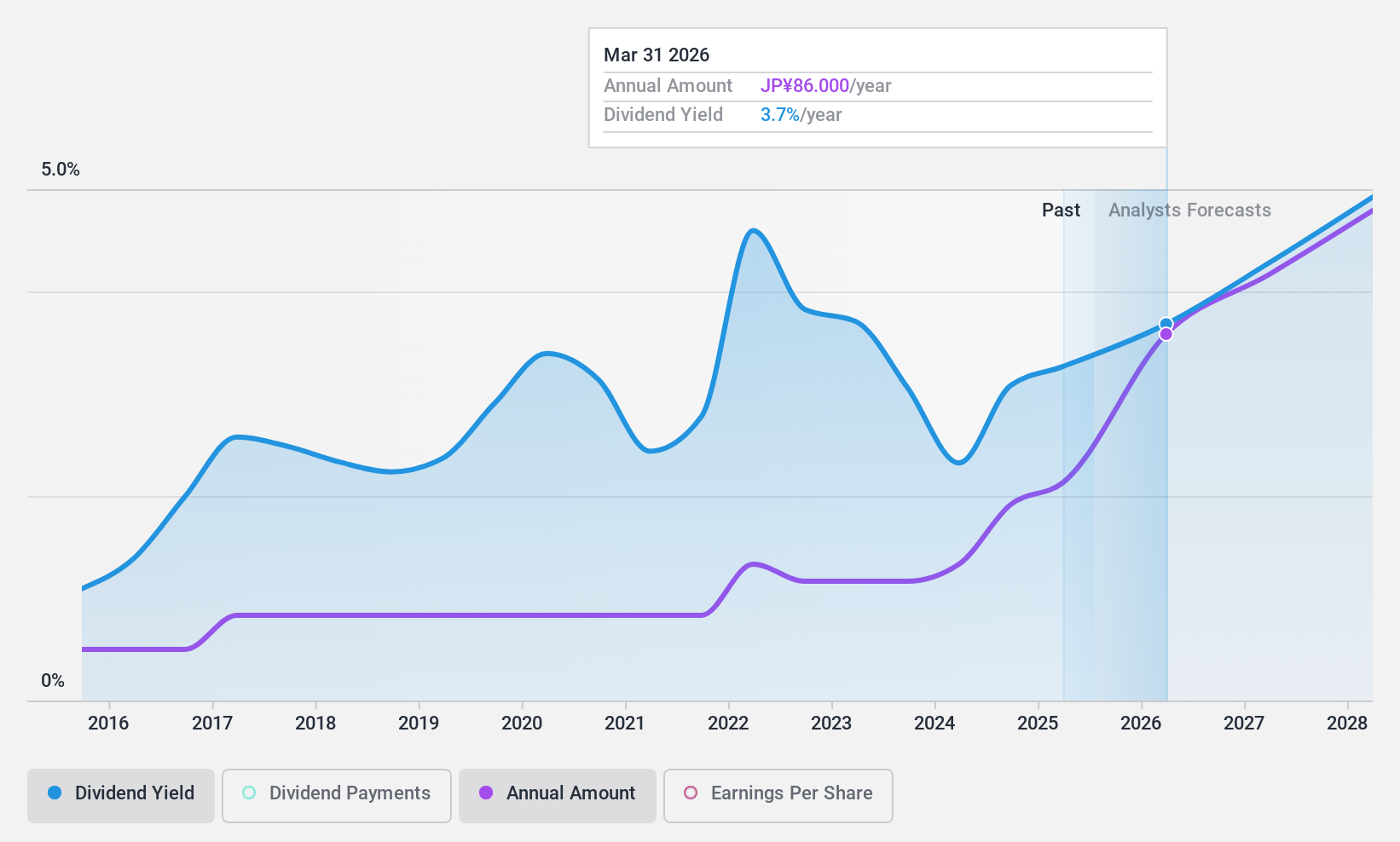This screenshot has height=842, width=1400.
Task: Click the 2027 x-axis label
Action: click(1244, 724)
